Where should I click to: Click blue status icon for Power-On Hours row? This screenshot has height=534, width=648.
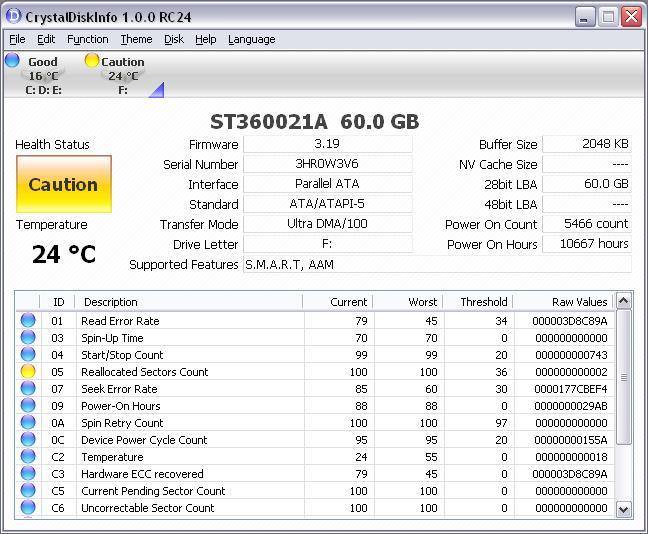(28, 405)
